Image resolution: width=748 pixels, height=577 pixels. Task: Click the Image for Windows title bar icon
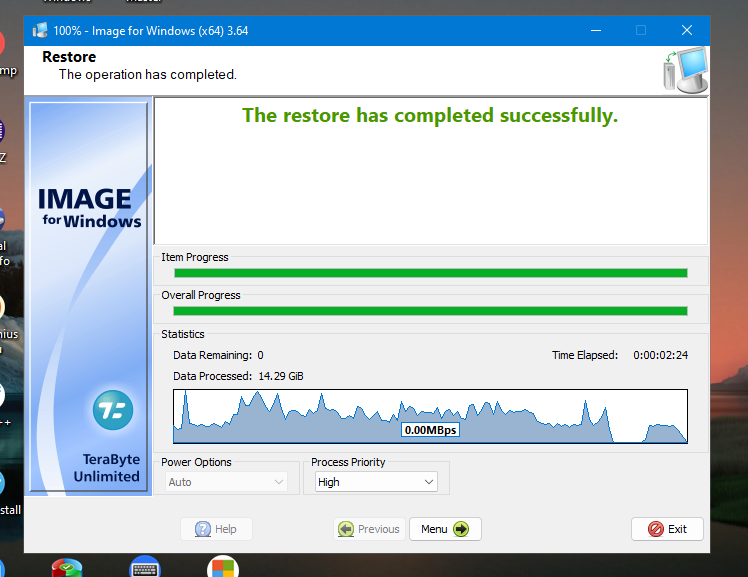(40, 31)
